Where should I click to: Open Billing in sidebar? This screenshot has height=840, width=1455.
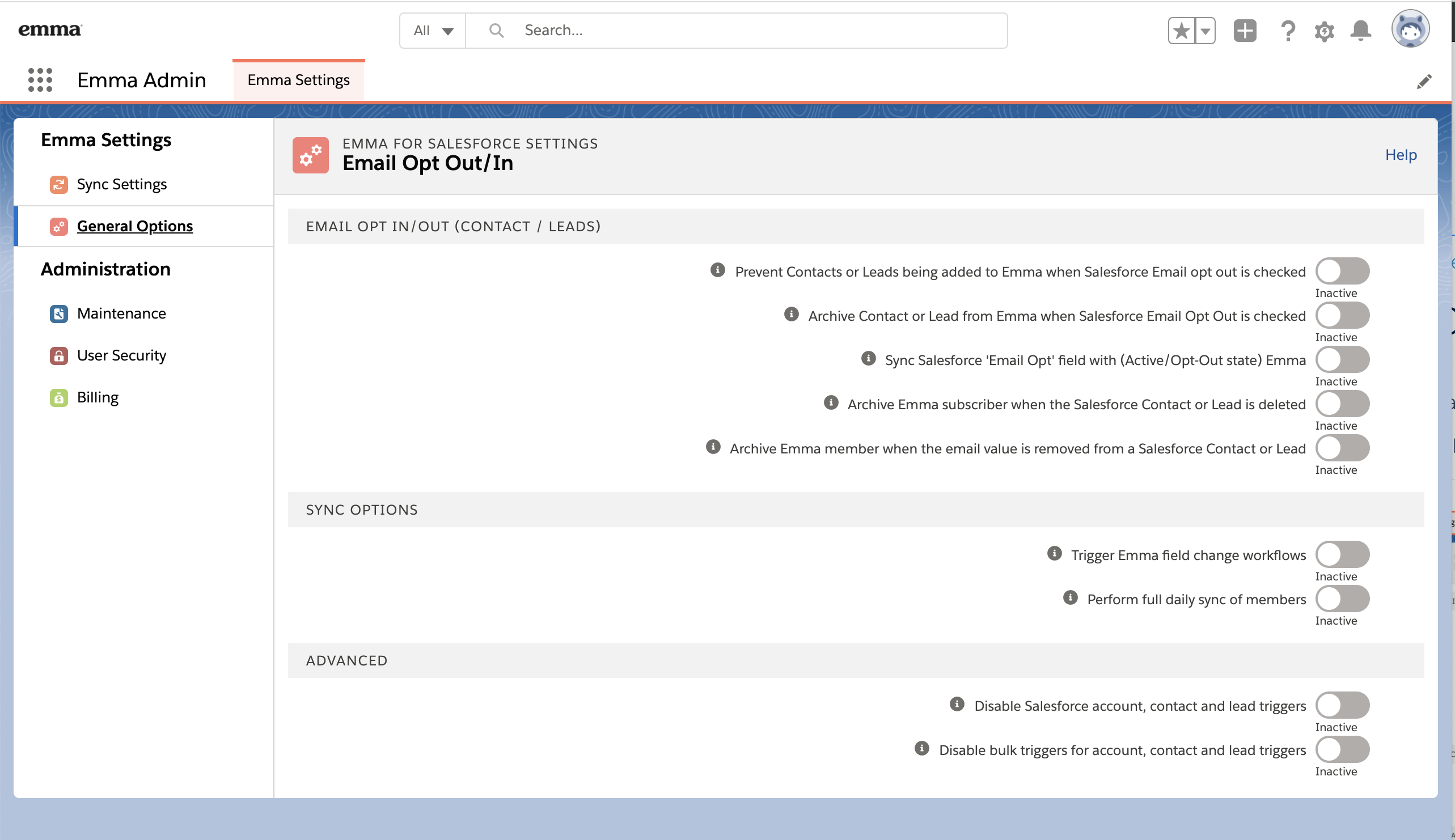pos(98,398)
